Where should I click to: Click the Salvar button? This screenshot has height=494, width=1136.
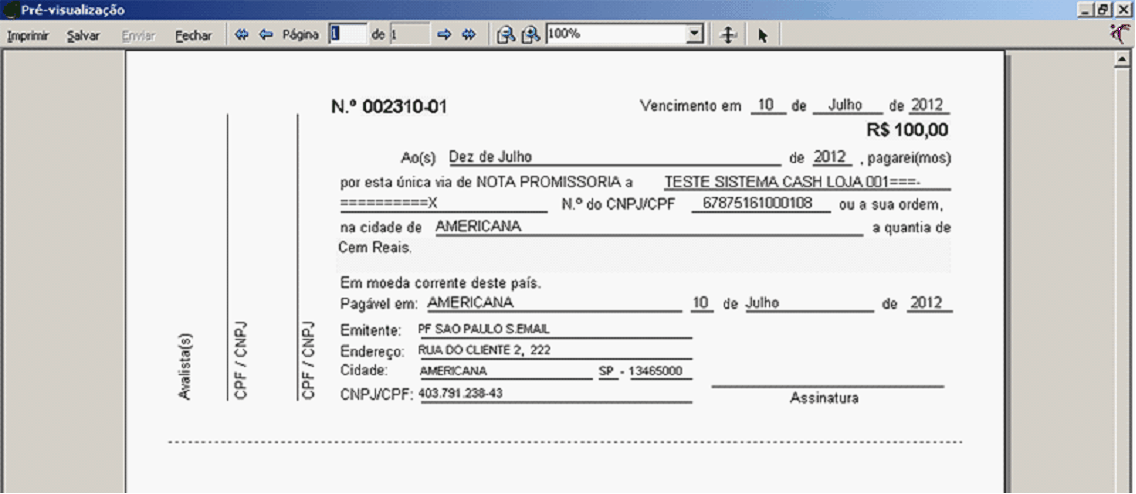[82, 35]
